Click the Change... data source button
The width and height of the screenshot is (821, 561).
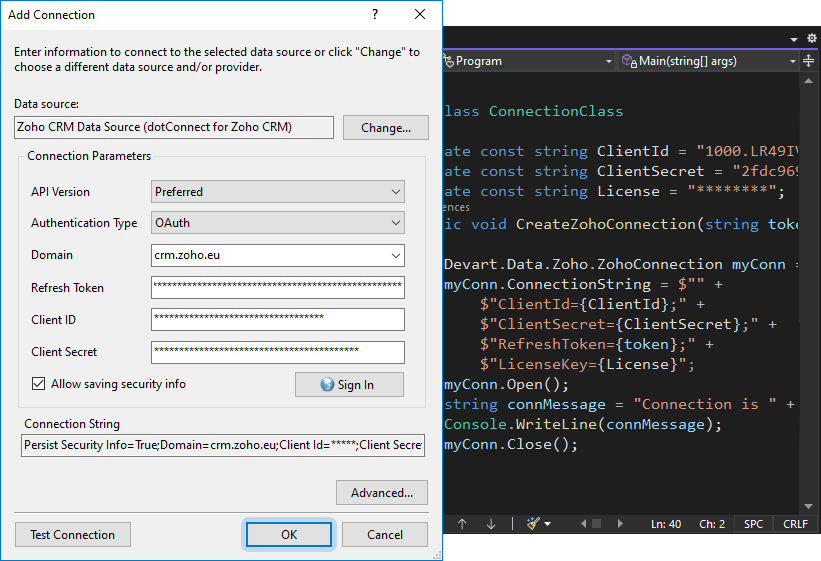[385, 128]
